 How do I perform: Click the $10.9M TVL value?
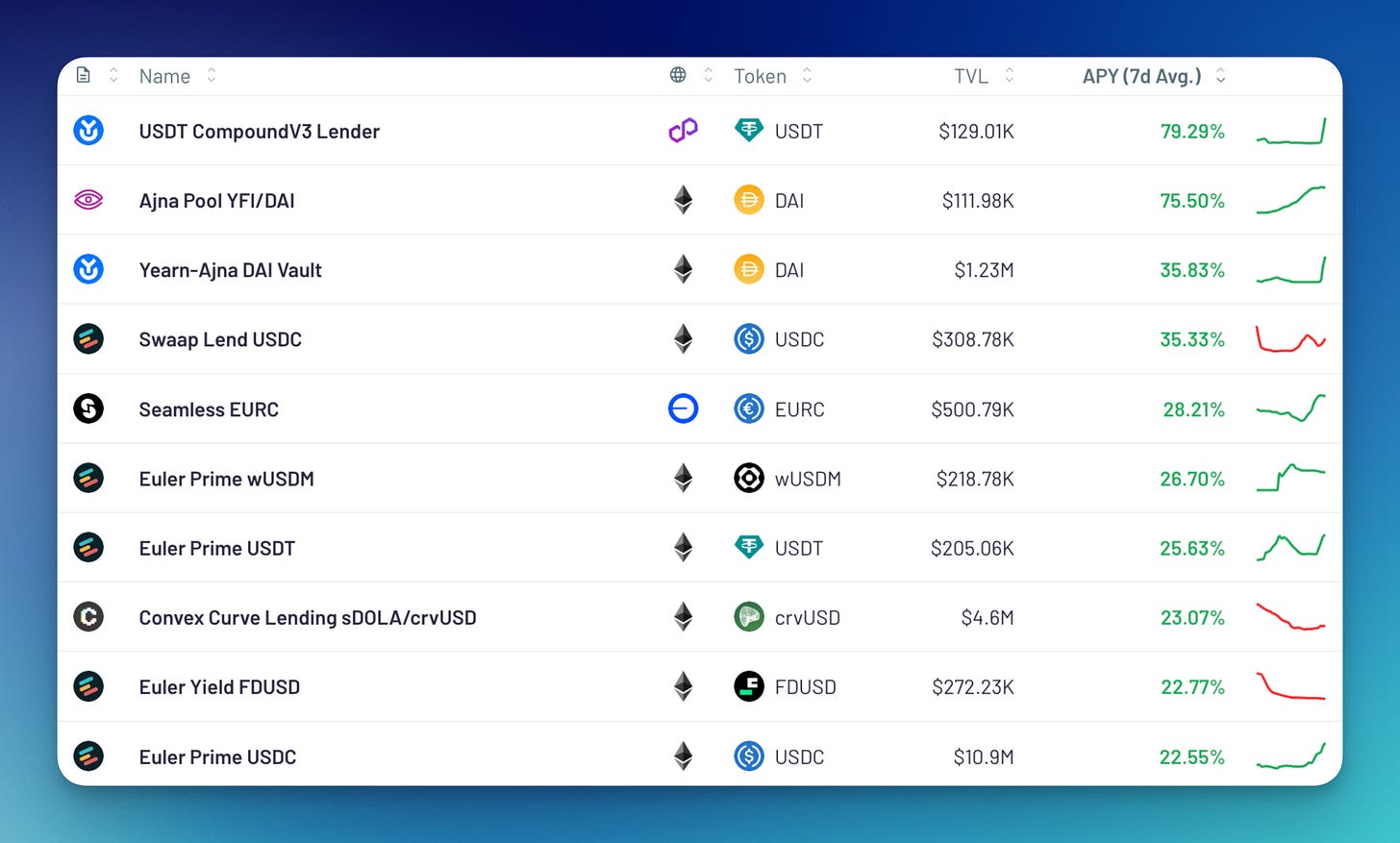984,756
